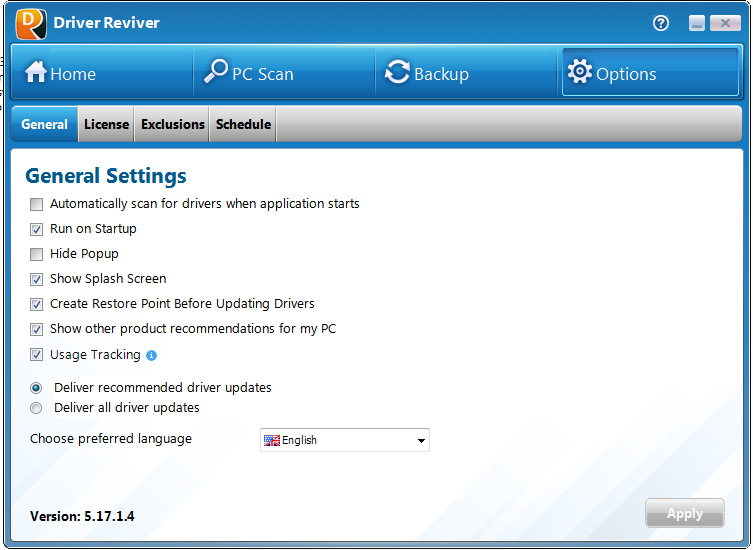Click the General Settings heading

point(106,176)
